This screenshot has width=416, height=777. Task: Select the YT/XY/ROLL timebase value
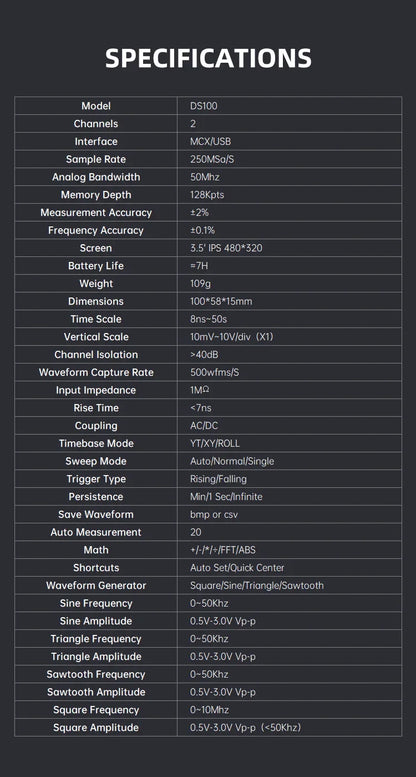[x=215, y=444]
